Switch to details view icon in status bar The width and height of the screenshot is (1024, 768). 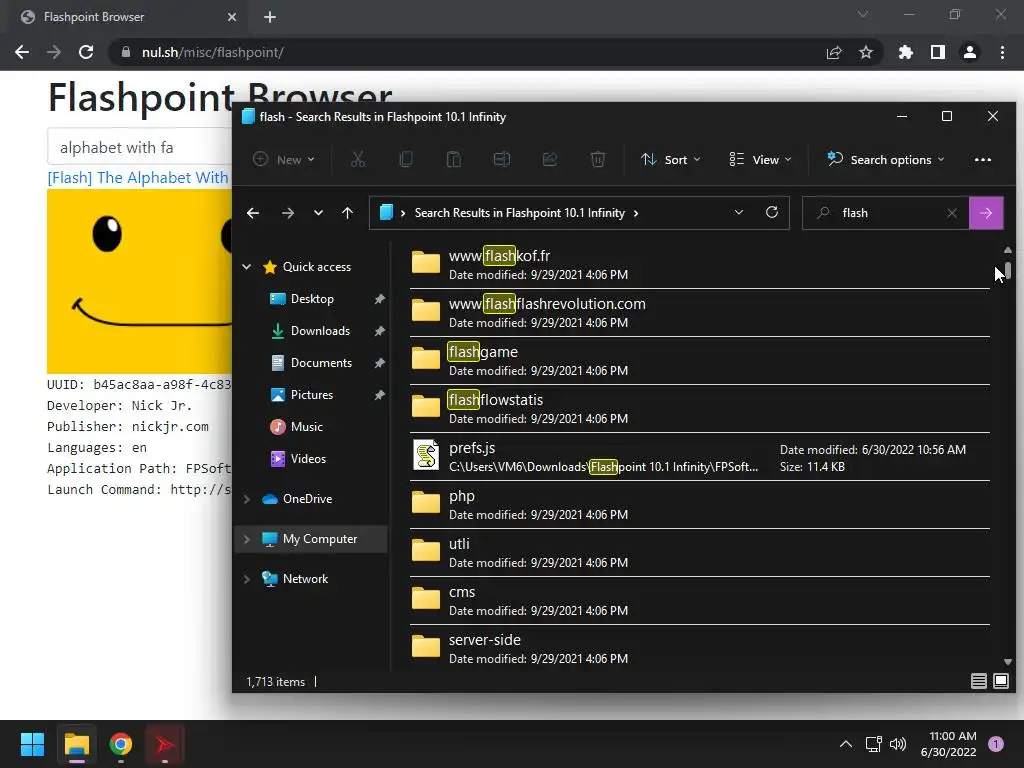point(978,681)
